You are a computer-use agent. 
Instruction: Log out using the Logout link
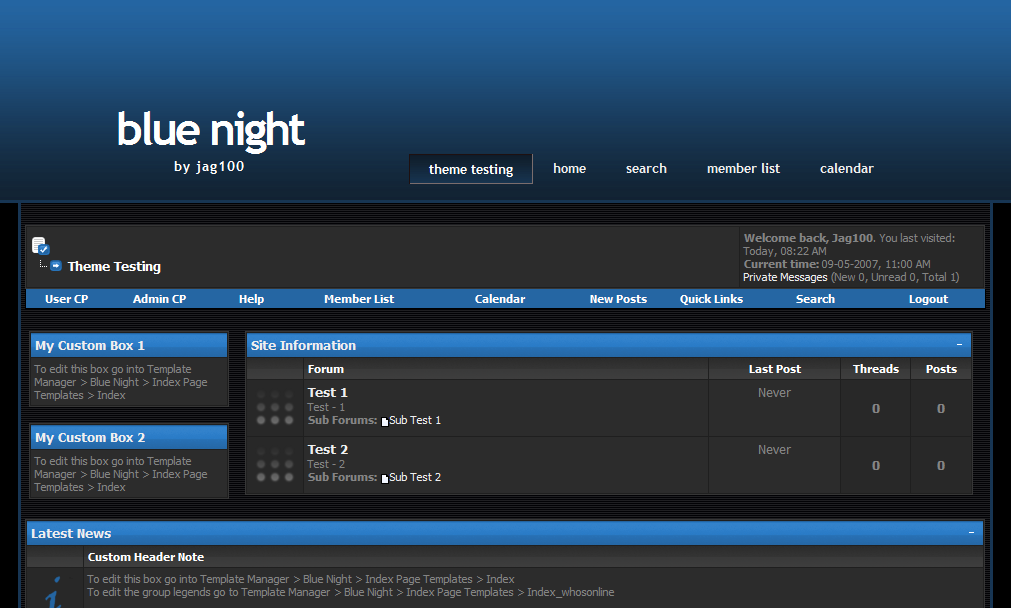pyautogui.click(x=928, y=299)
